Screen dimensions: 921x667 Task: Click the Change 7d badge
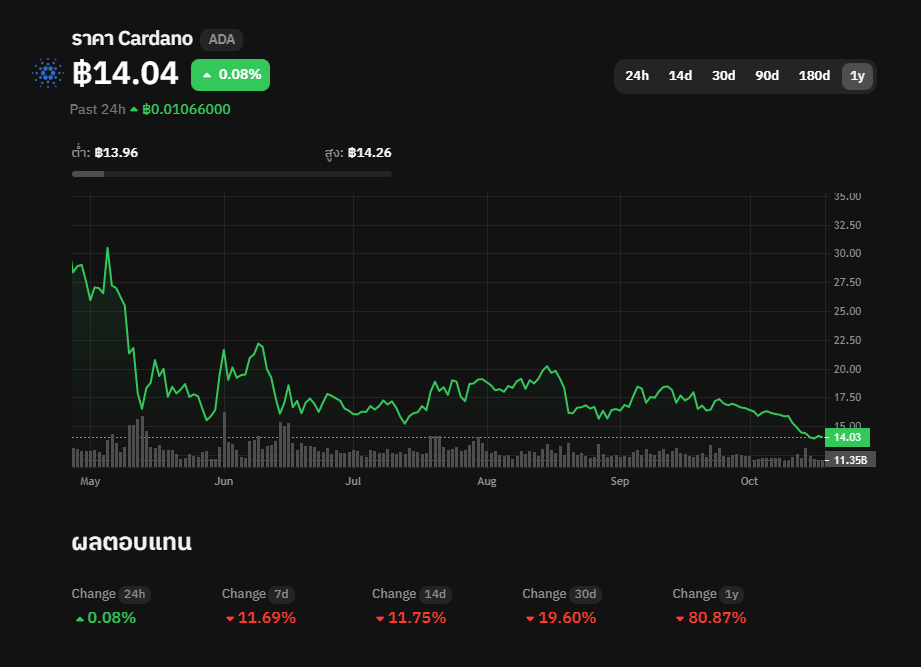click(x=281, y=594)
